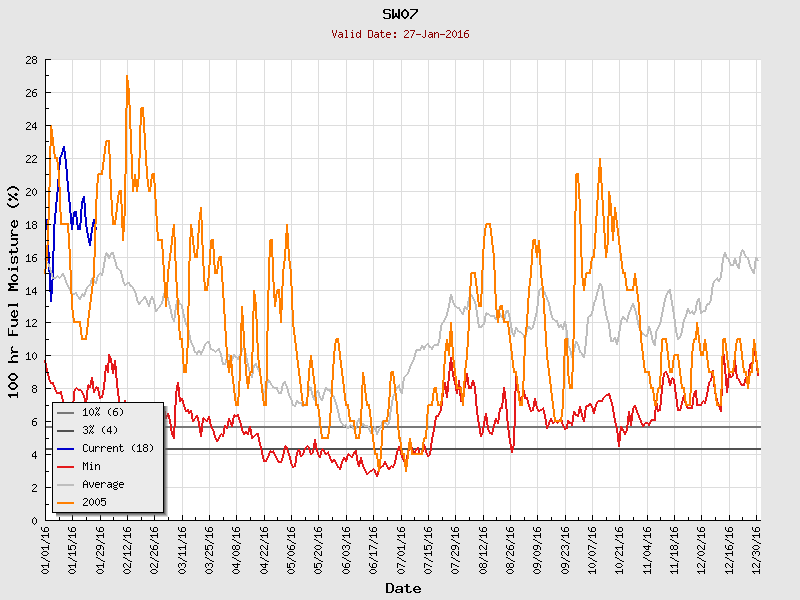Click the y-axis value 28
The image size is (800, 600).
point(31,61)
